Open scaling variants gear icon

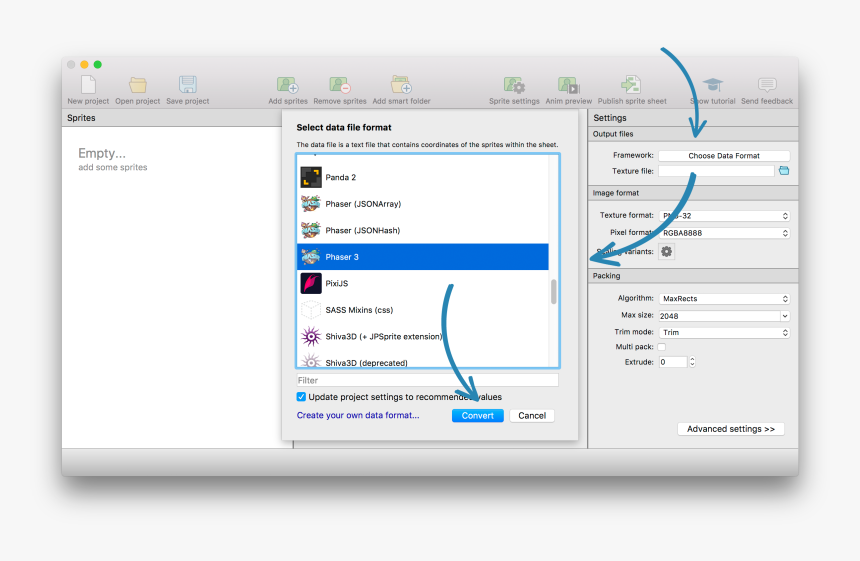(x=666, y=252)
